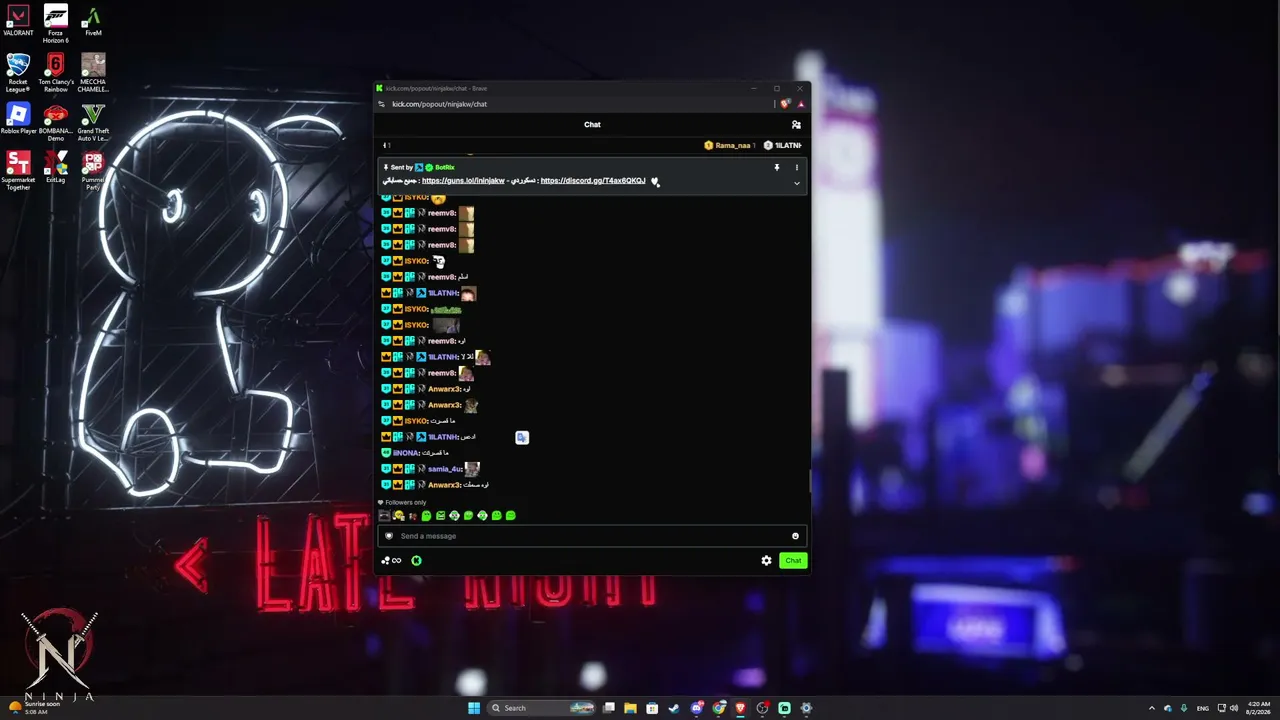Screen dimensions: 1280x720
Task: Open the Rocket League desktop icon
Action: tap(18, 72)
